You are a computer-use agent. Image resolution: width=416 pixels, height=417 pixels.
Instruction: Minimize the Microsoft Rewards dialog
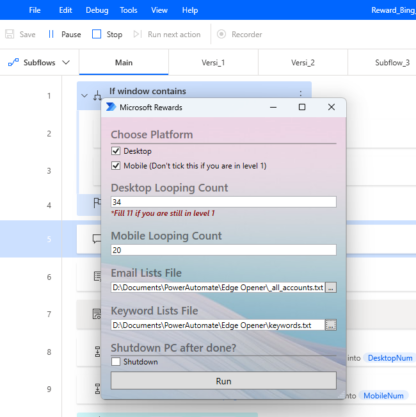pyautogui.click(x=273, y=107)
